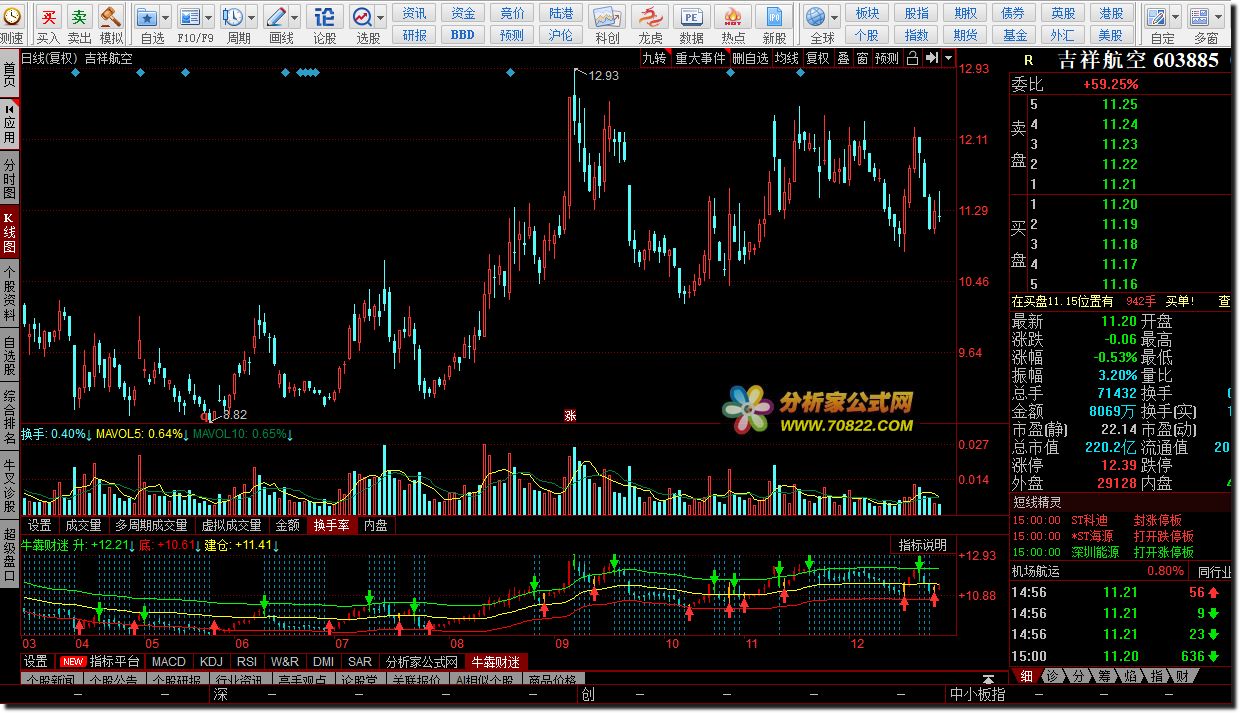Viewport: 1241px width, 713px height.
Task: Open the 数据 PE data icon
Action: [691, 17]
